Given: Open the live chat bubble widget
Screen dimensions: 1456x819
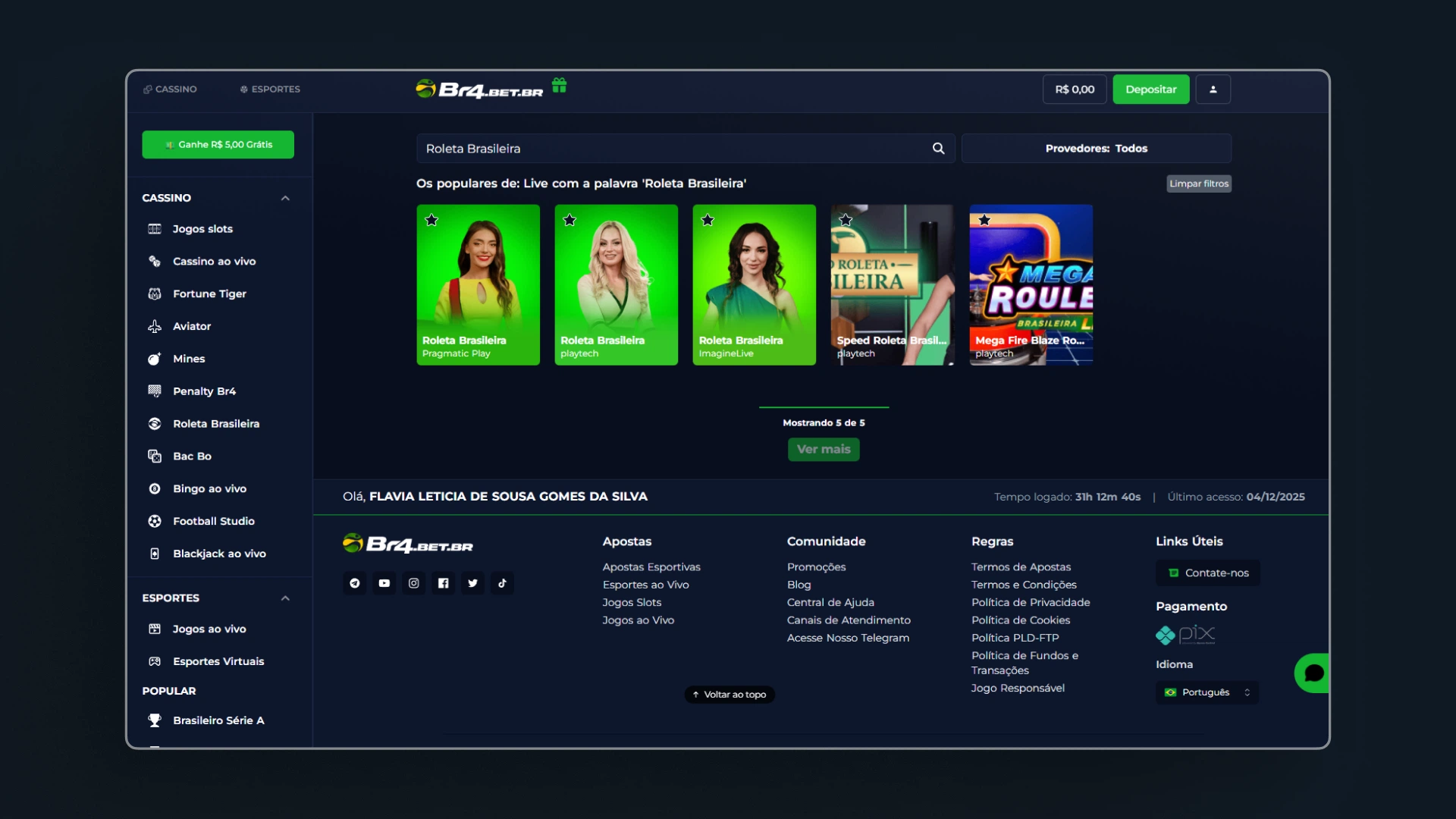Looking at the screenshot, I should pos(1313,673).
